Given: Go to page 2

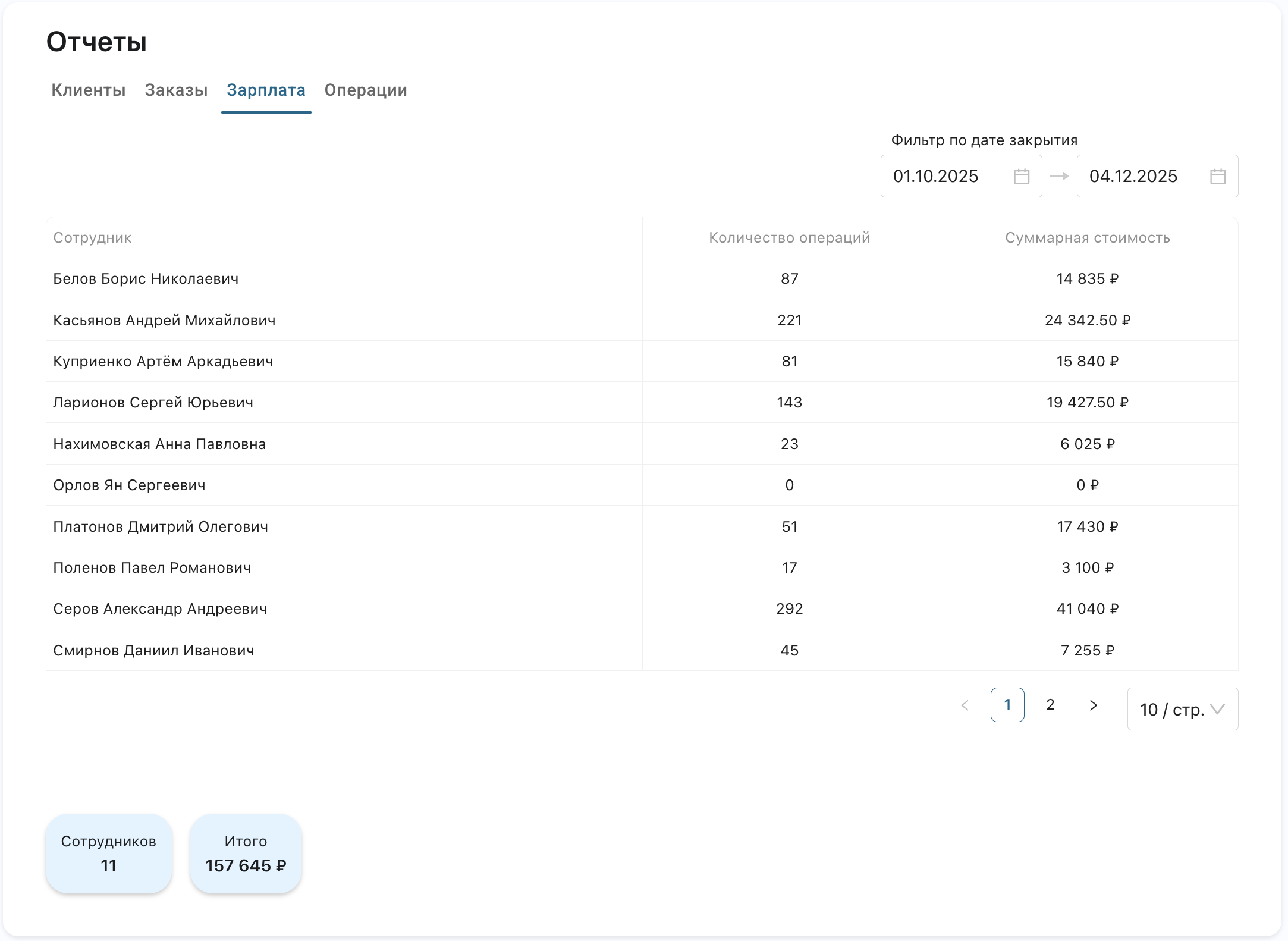Looking at the screenshot, I should pos(1050,705).
